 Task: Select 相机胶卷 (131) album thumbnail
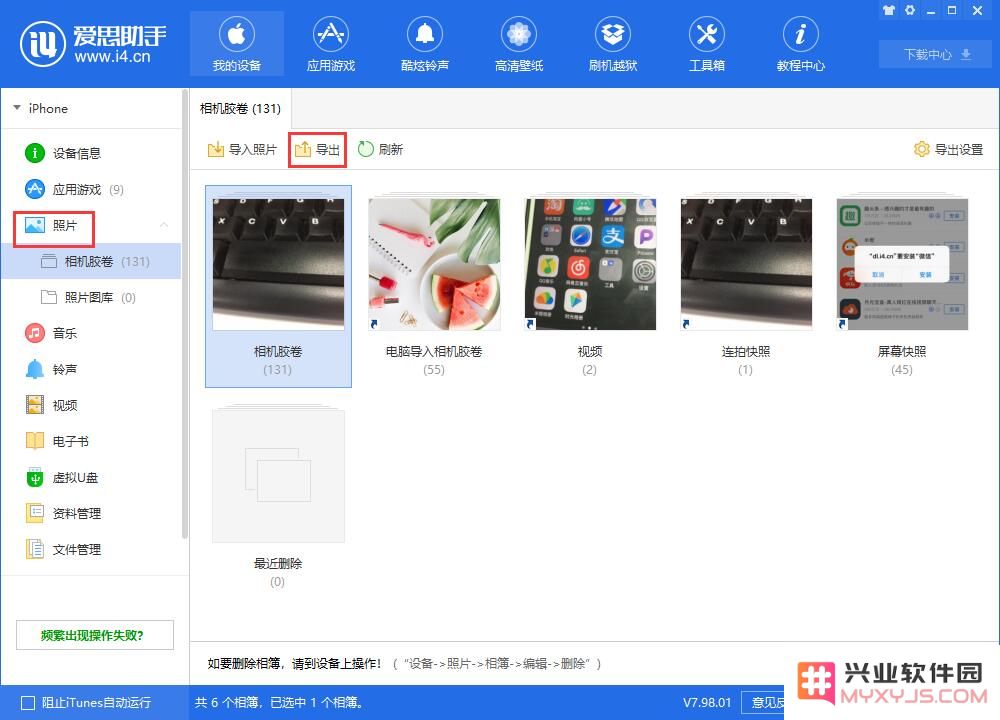[x=278, y=286]
